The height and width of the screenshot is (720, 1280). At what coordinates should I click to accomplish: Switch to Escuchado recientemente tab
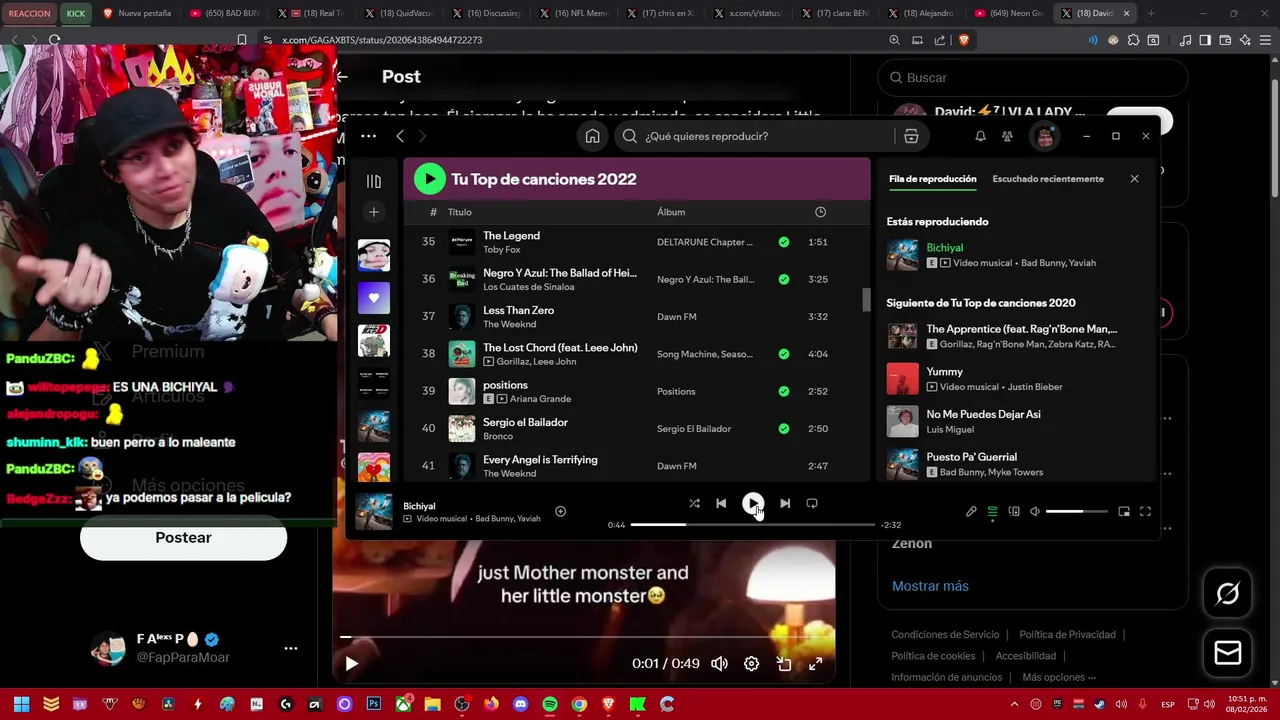[1048, 179]
